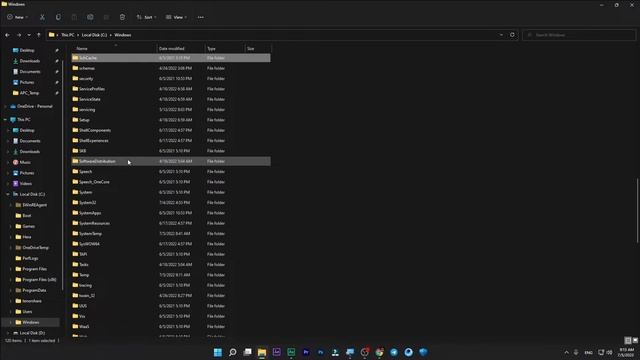Screen dimensions: 640x360
Task: Open the Sort dropdown
Action: 146,17
